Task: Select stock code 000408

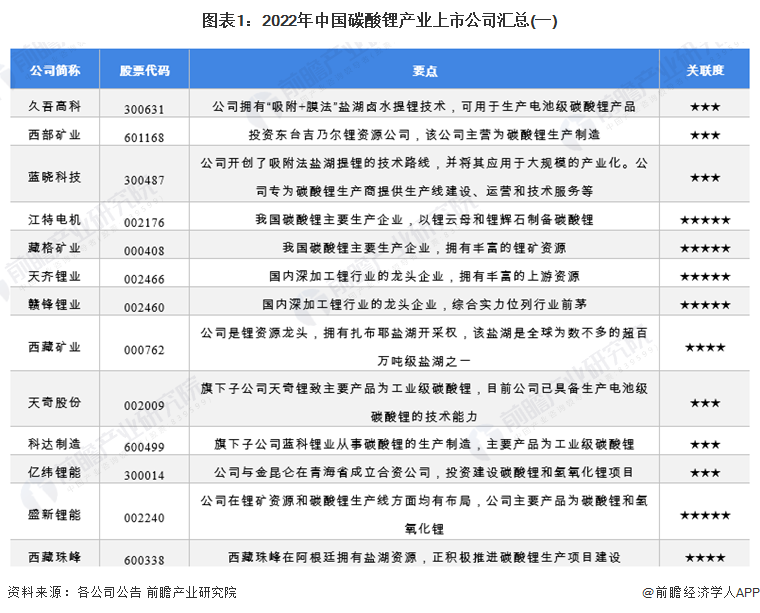Action: click(x=144, y=251)
